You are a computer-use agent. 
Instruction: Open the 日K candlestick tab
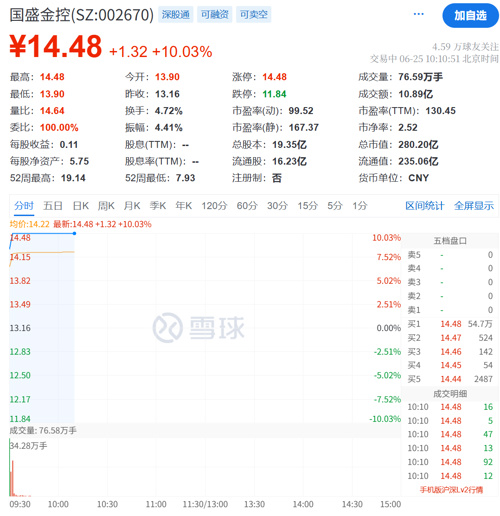[x=81, y=206]
